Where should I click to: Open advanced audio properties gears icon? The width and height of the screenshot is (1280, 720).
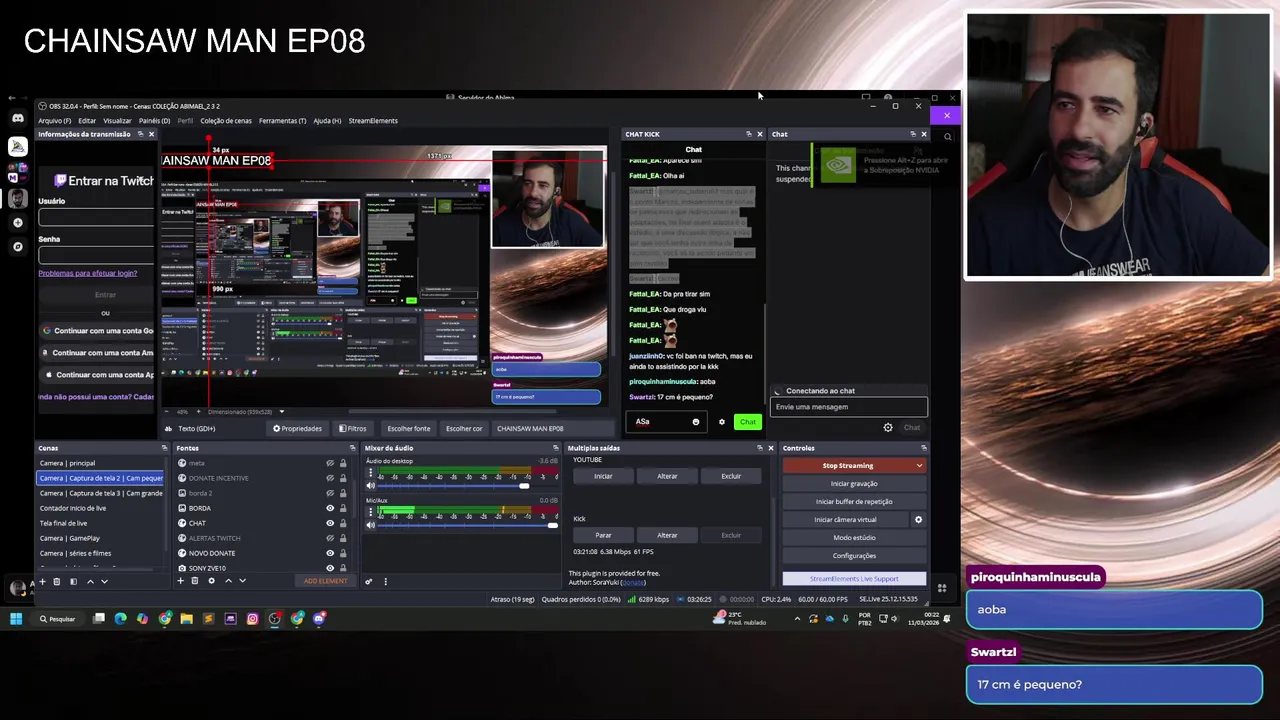click(x=369, y=581)
